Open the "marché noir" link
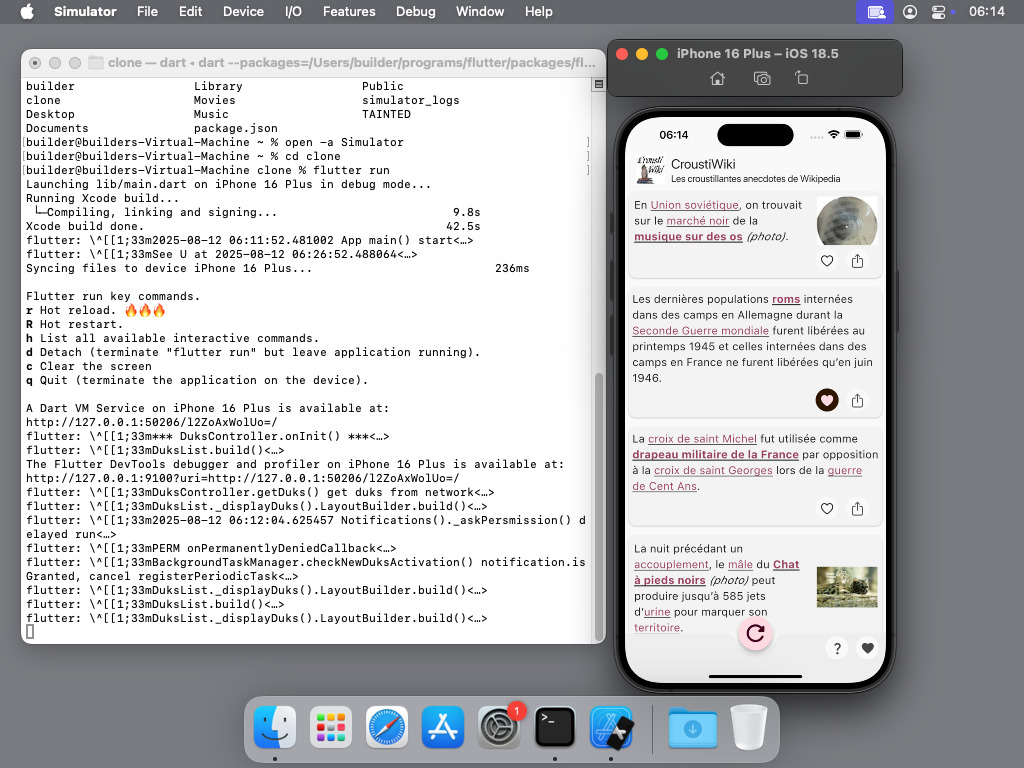Viewport: 1024px width, 768px height. (698, 221)
